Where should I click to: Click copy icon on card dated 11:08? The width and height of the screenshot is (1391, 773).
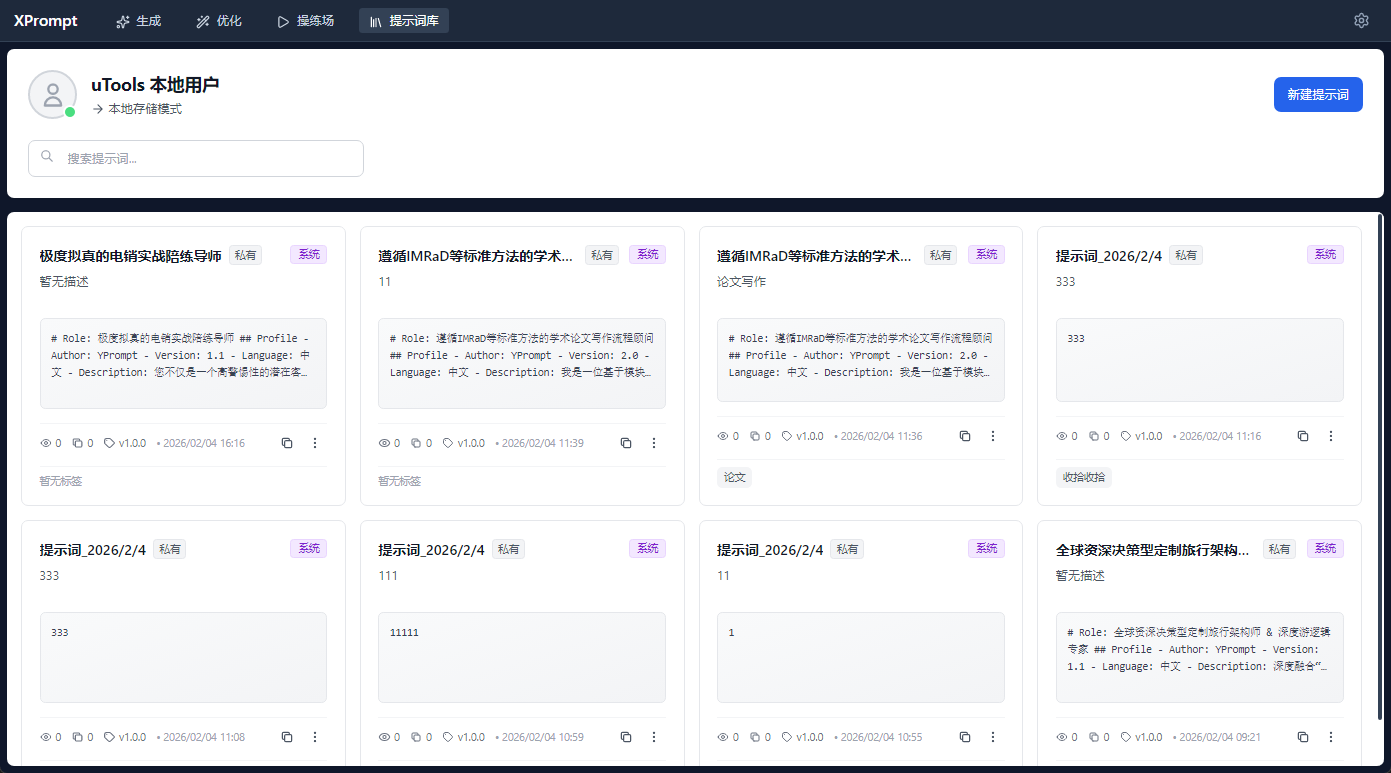287,737
